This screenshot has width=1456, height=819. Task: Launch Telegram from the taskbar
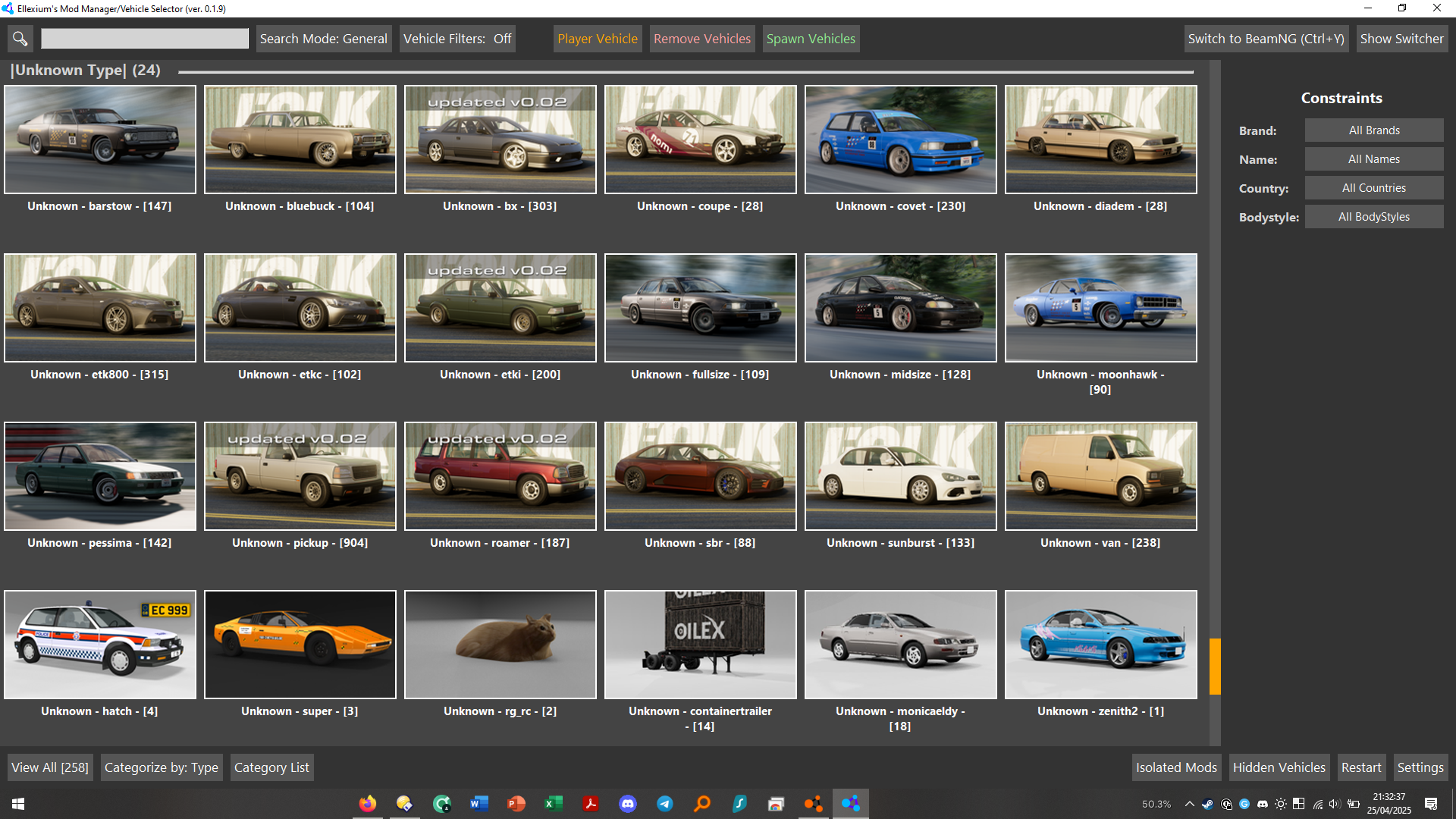(665, 804)
